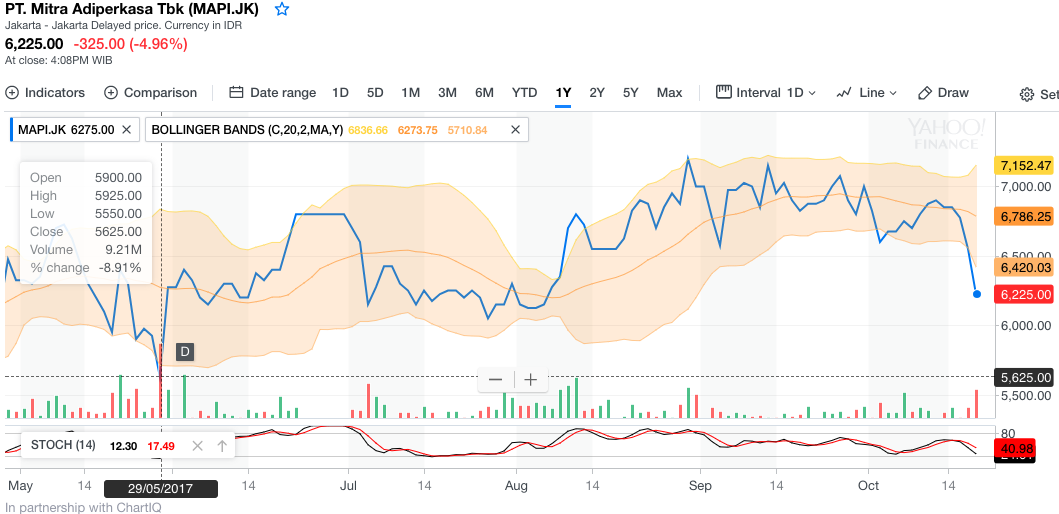Move the STOCH panel up arrow

[x=222, y=445]
